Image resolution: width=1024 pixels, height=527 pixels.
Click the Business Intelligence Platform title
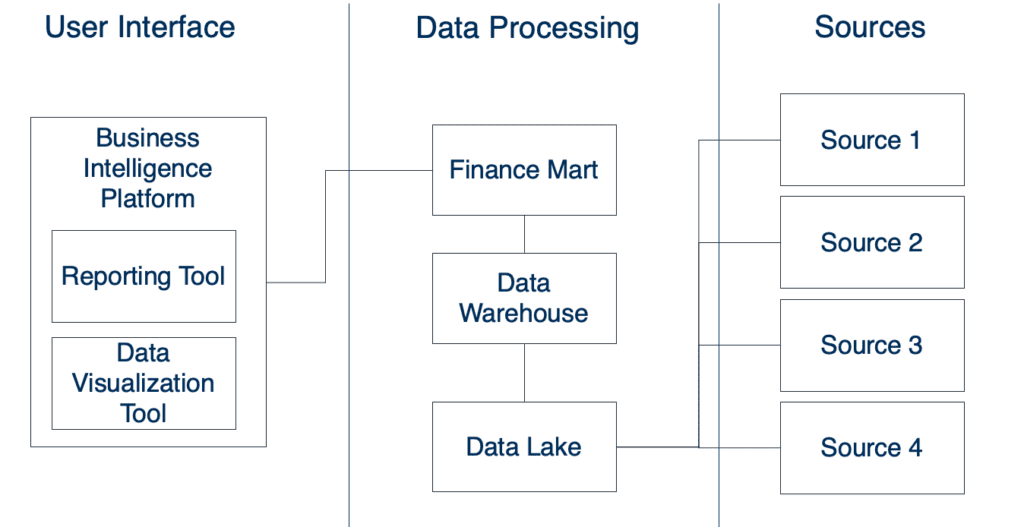[148, 168]
